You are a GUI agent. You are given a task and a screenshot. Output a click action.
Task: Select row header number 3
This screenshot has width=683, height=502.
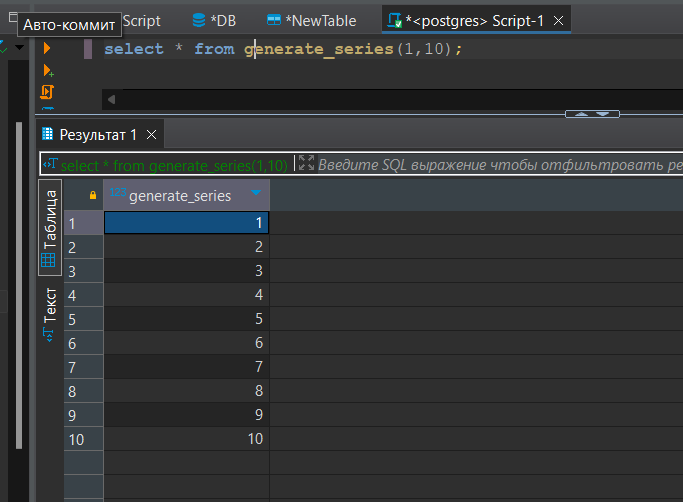click(84, 271)
